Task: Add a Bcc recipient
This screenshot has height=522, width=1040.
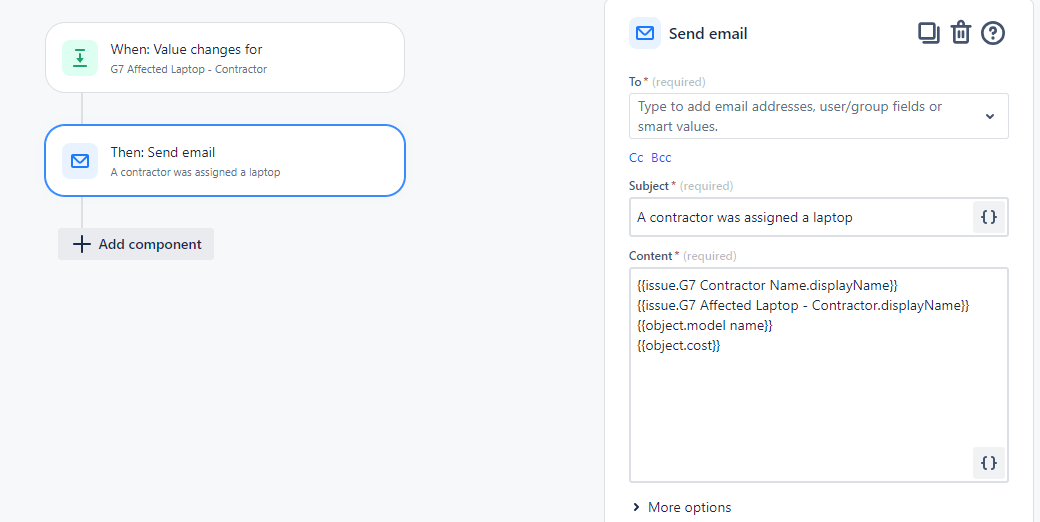Action: tap(661, 158)
